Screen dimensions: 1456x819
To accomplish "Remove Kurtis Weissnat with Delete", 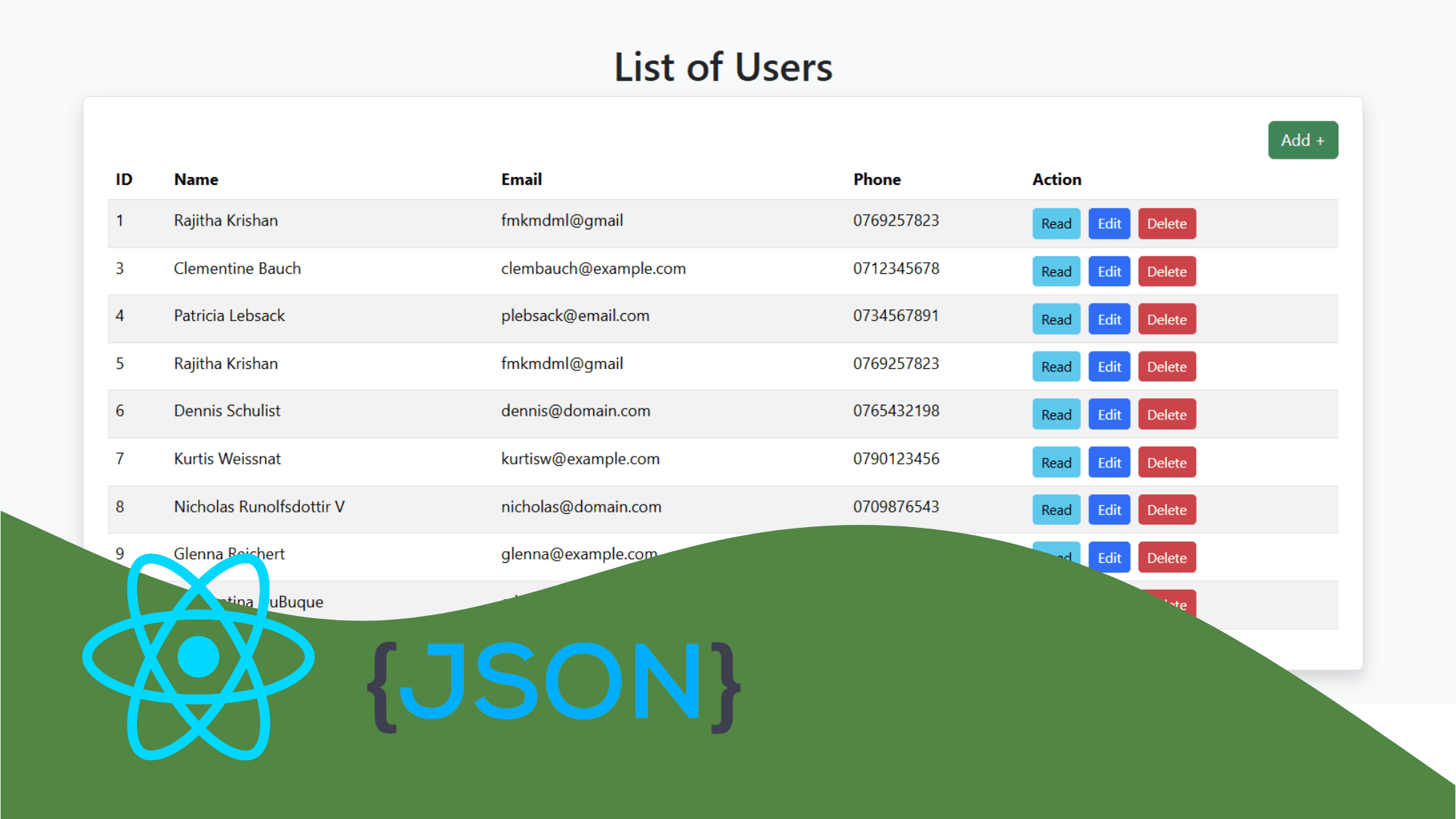I will 1167,462.
